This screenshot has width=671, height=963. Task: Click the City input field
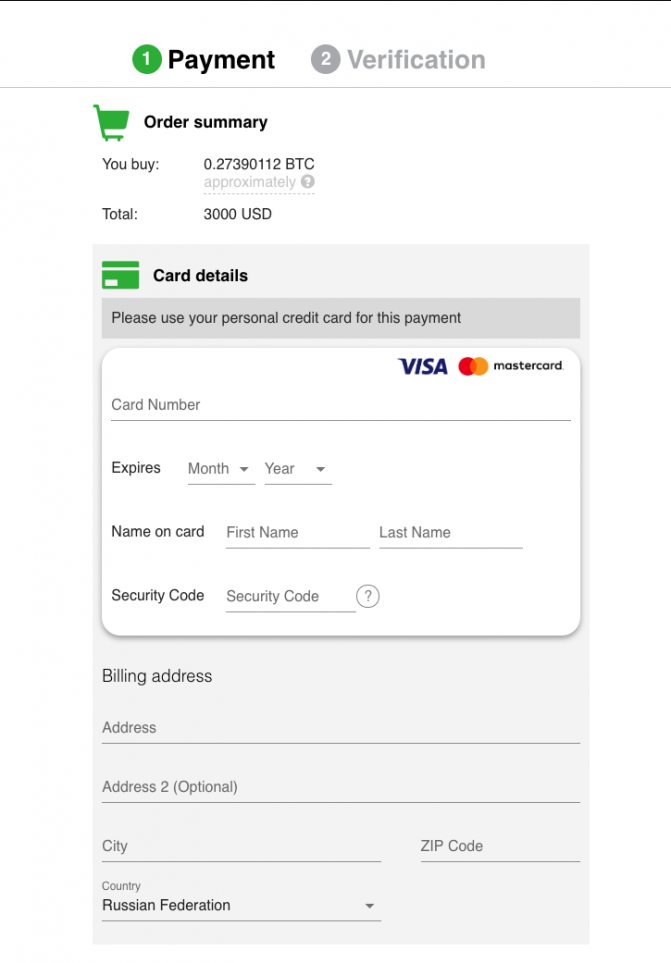coord(241,846)
